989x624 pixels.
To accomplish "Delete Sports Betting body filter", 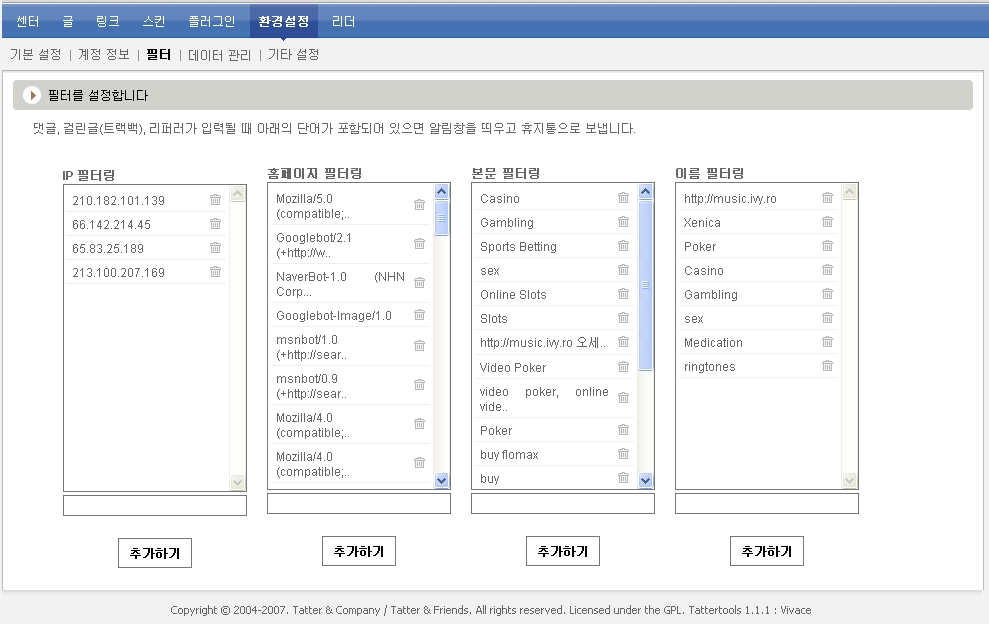I will (623, 245).
